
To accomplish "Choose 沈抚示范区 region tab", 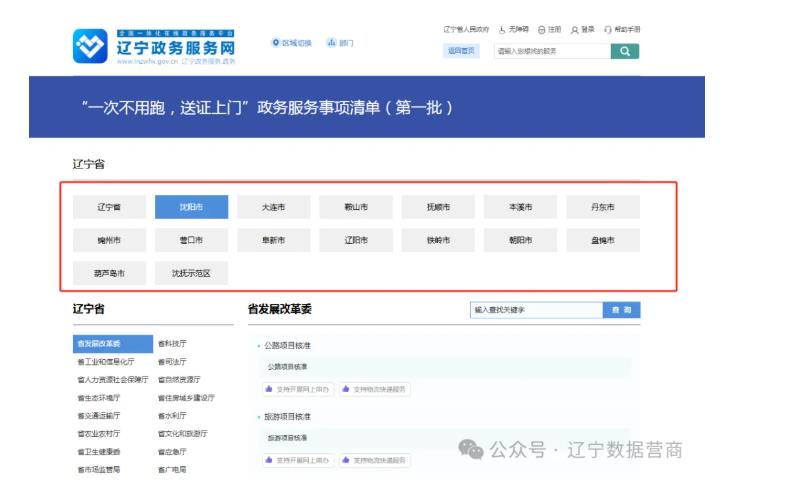I will click(191, 273).
